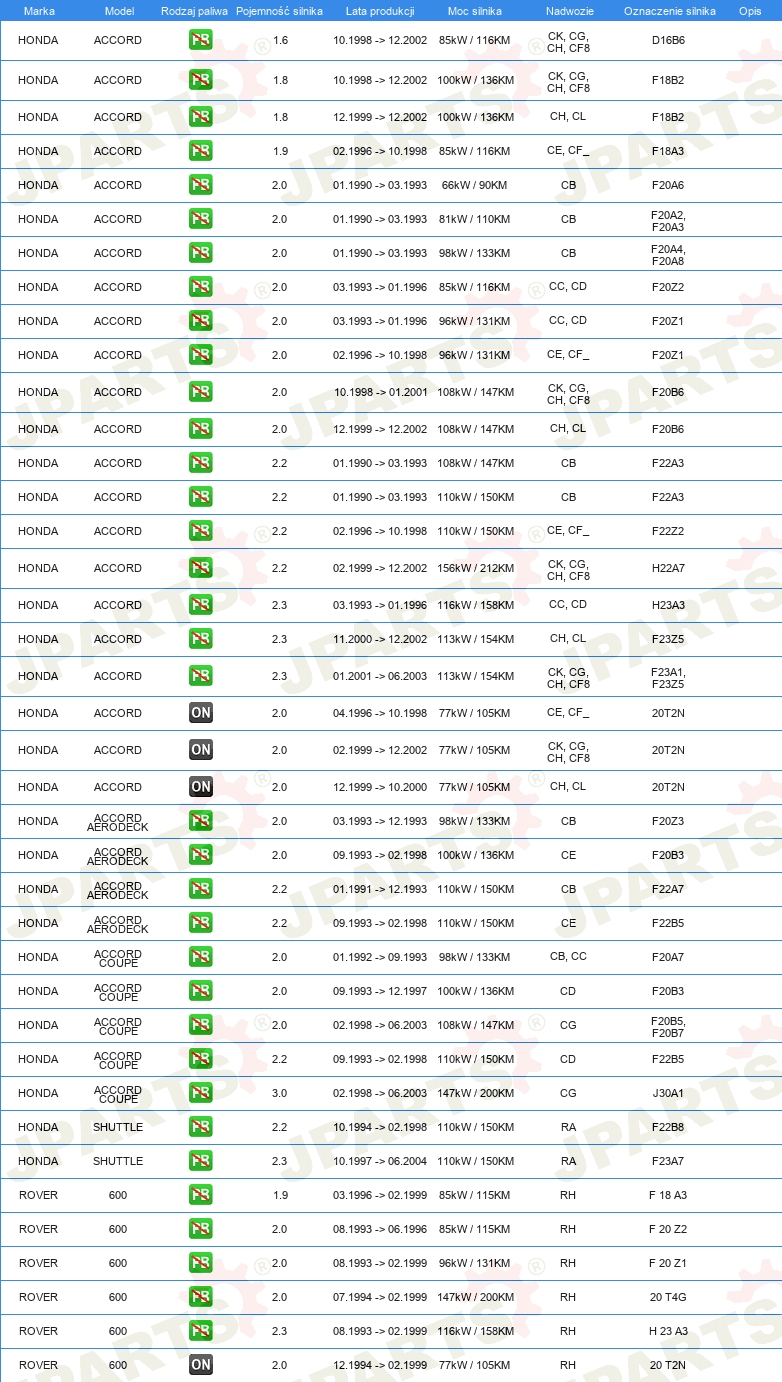Click the "Nadwozie" column header
This screenshot has height=1382, width=782.
click(569, 11)
